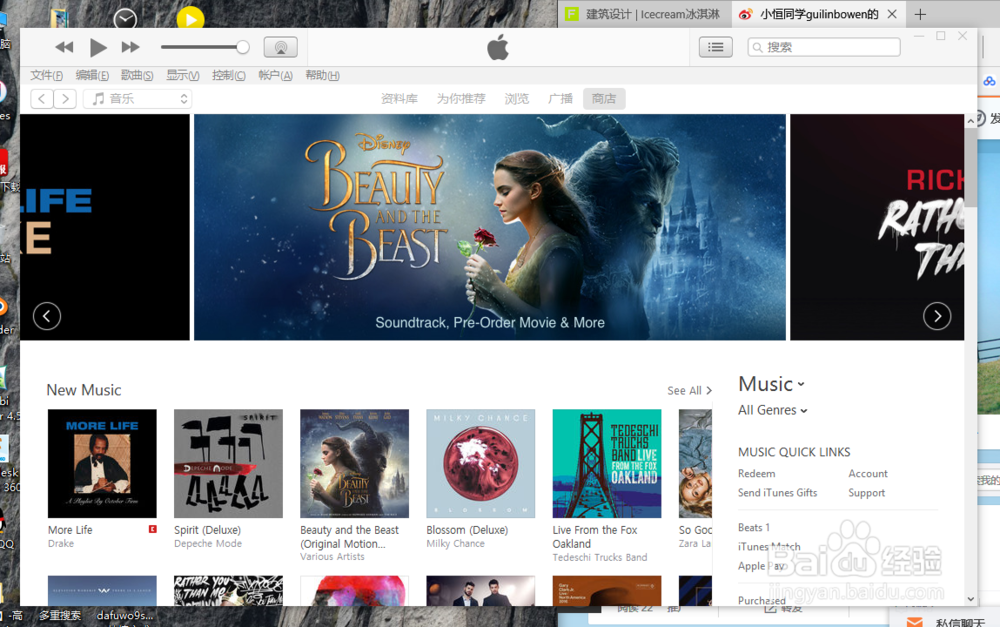
Task: Advance the banner carousel with right arrow
Action: (x=937, y=316)
